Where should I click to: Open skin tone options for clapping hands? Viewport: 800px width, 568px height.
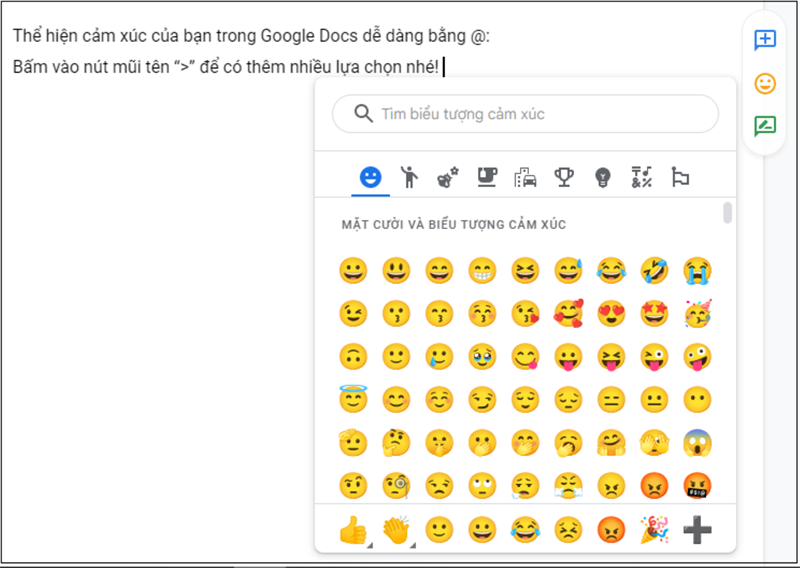pos(413,546)
